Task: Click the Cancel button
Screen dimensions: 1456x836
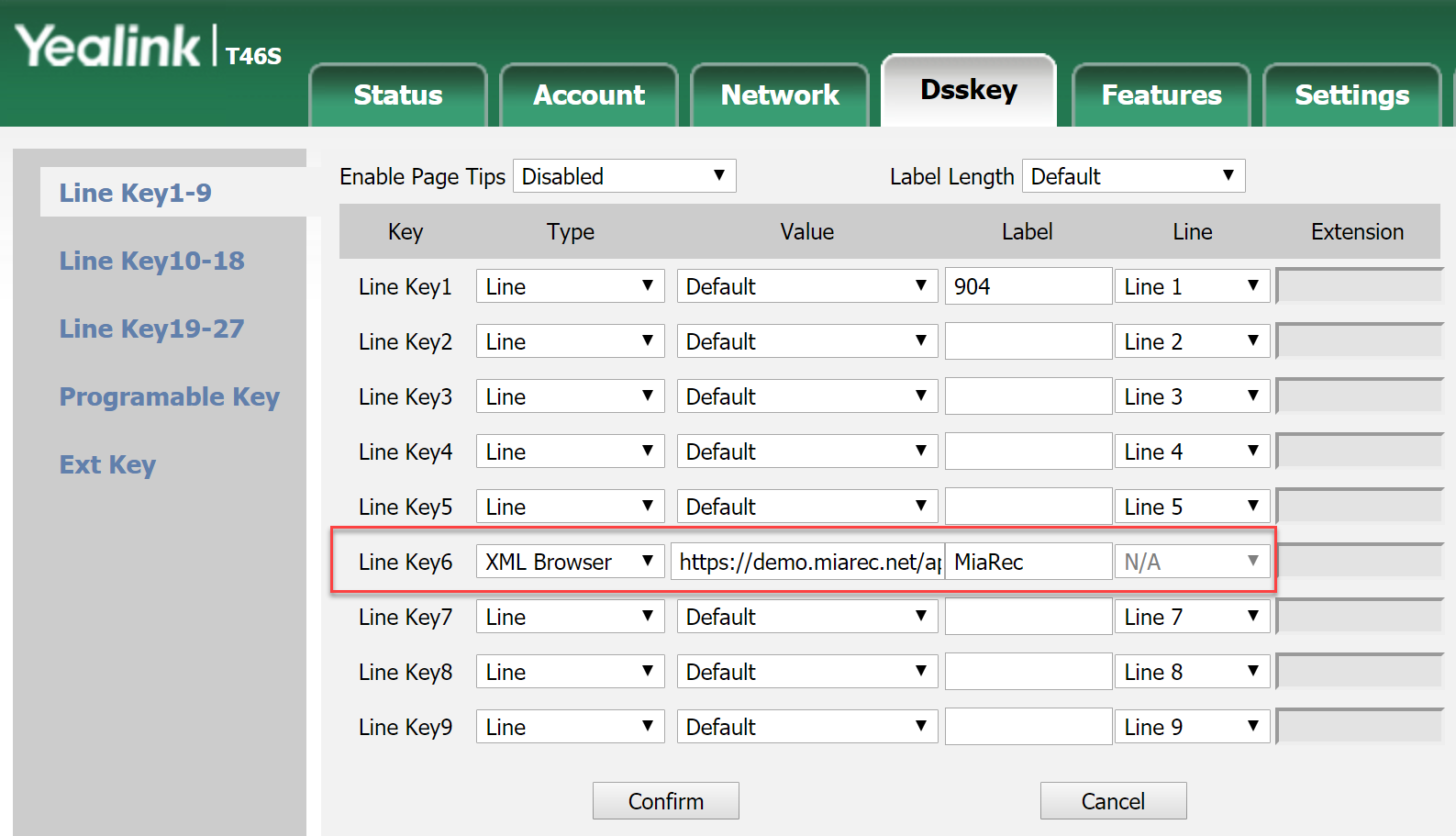Action: tap(1113, 801)
